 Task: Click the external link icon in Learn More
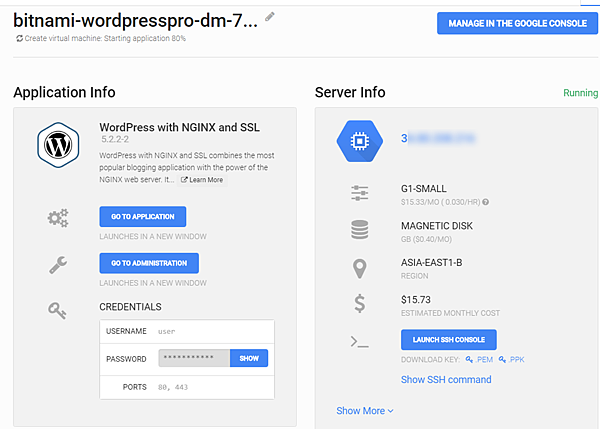[184, 180]
